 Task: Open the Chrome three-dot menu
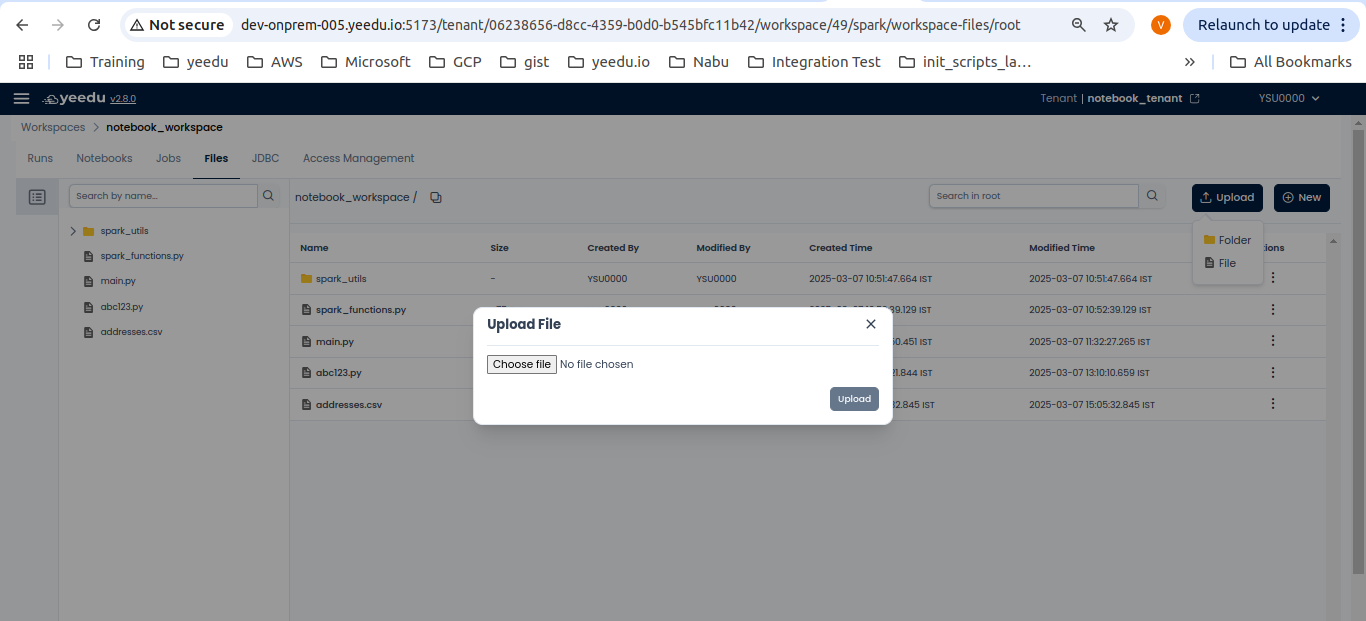click(x=1343, y=25)
